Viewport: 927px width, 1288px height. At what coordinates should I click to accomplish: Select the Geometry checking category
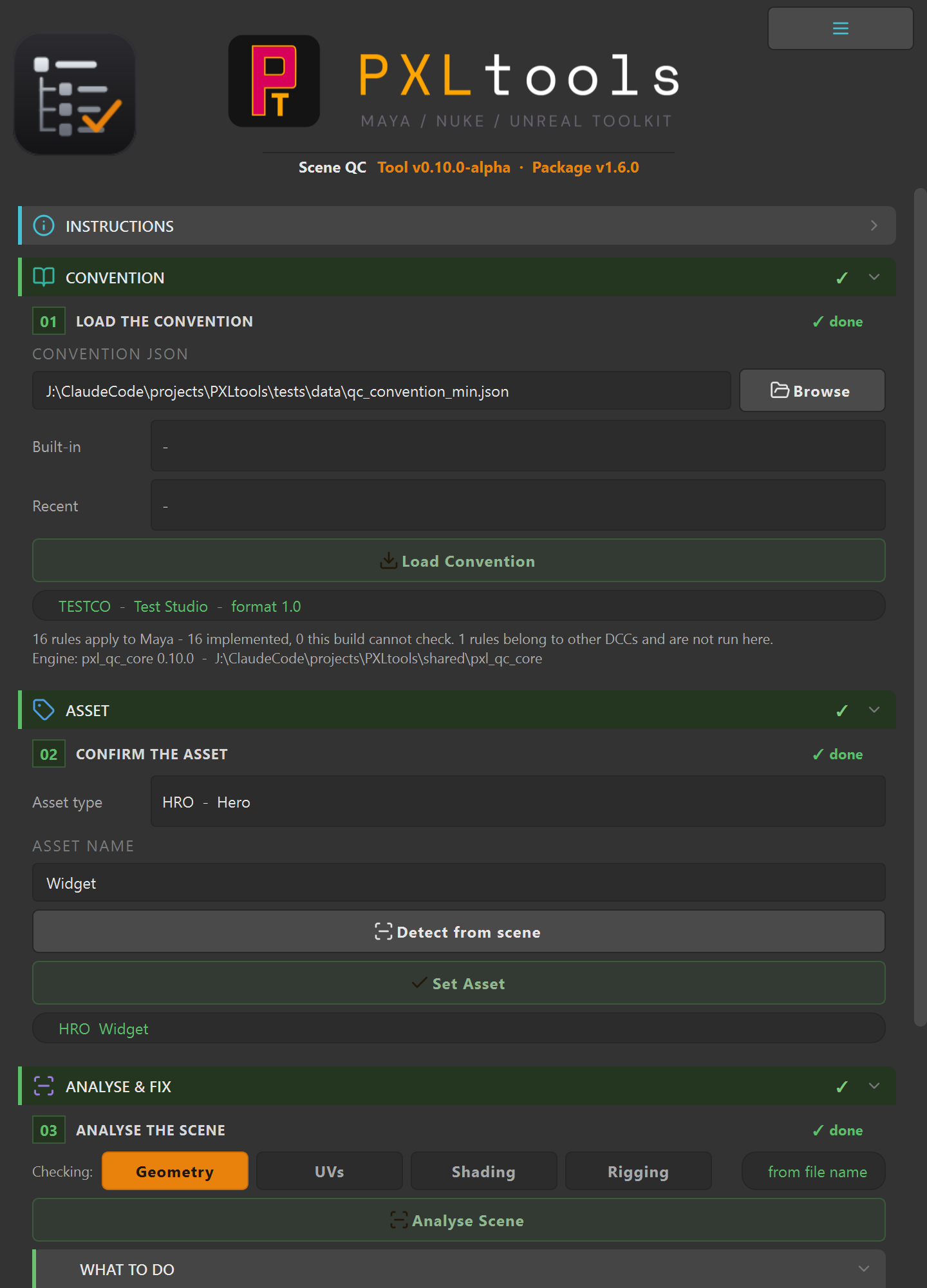175,1171
